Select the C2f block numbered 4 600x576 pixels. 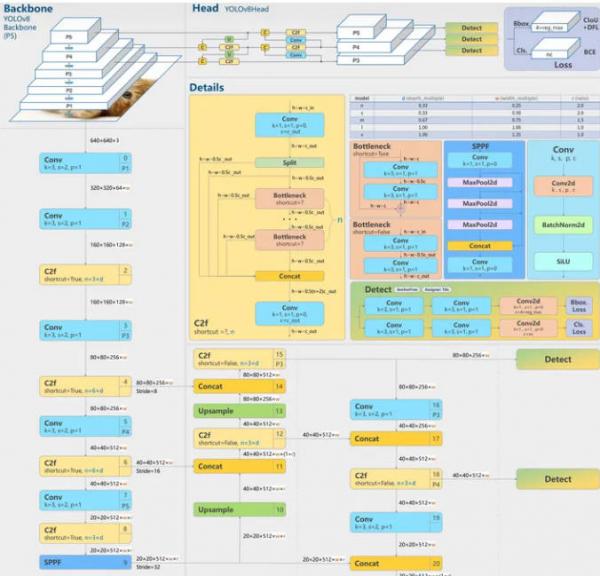(x=85, y=386)
